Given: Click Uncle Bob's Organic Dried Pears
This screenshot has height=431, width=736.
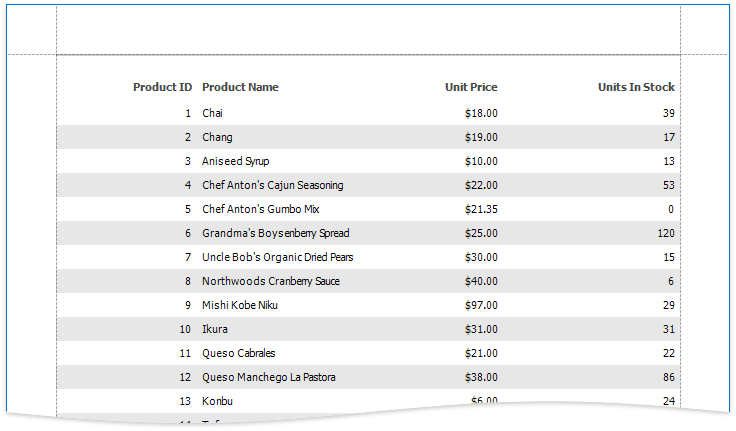Looking at the screenshot, I should [x=277, y=257].
